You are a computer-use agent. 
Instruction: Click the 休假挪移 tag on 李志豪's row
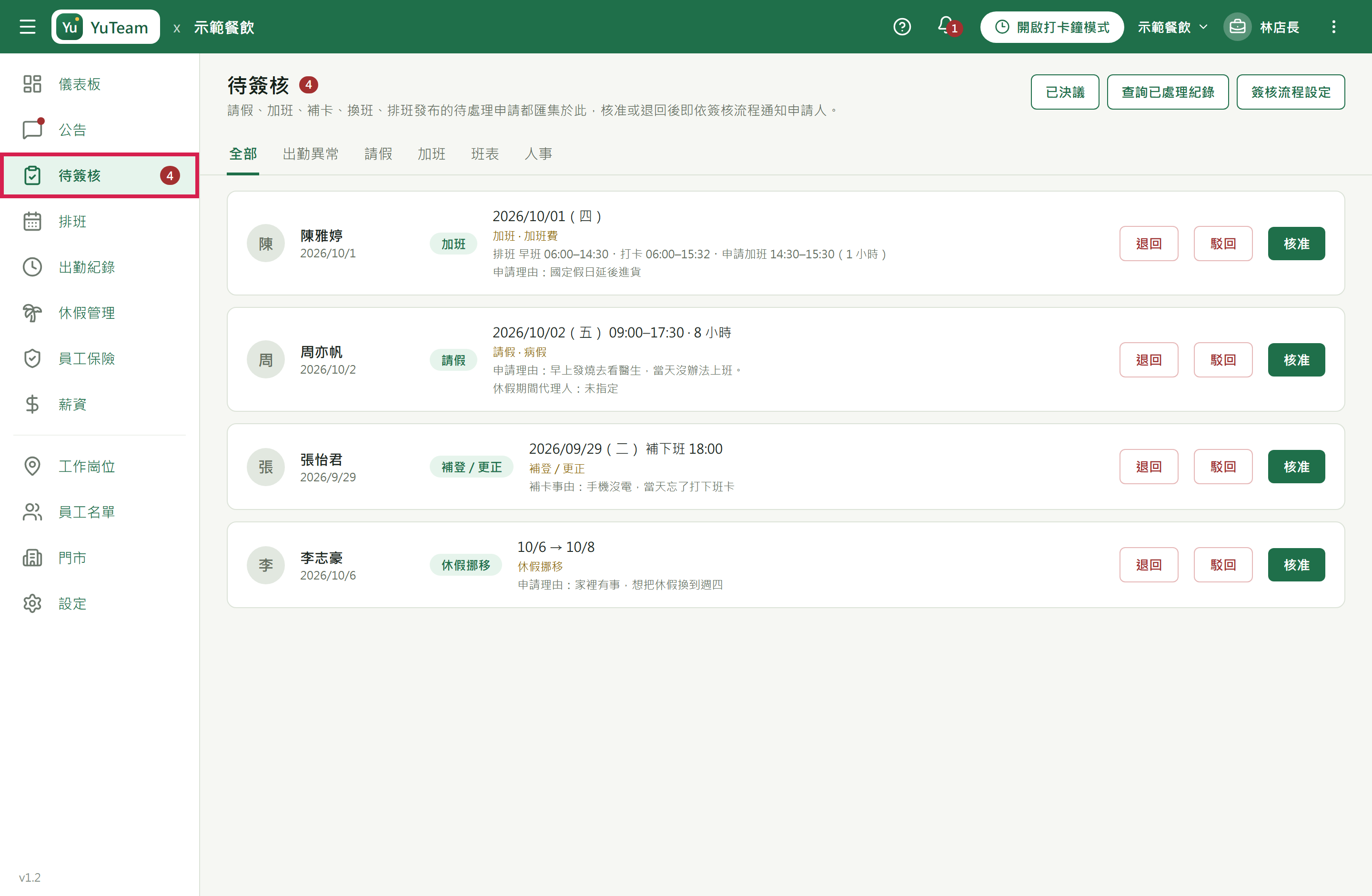(x=466, y=565)
